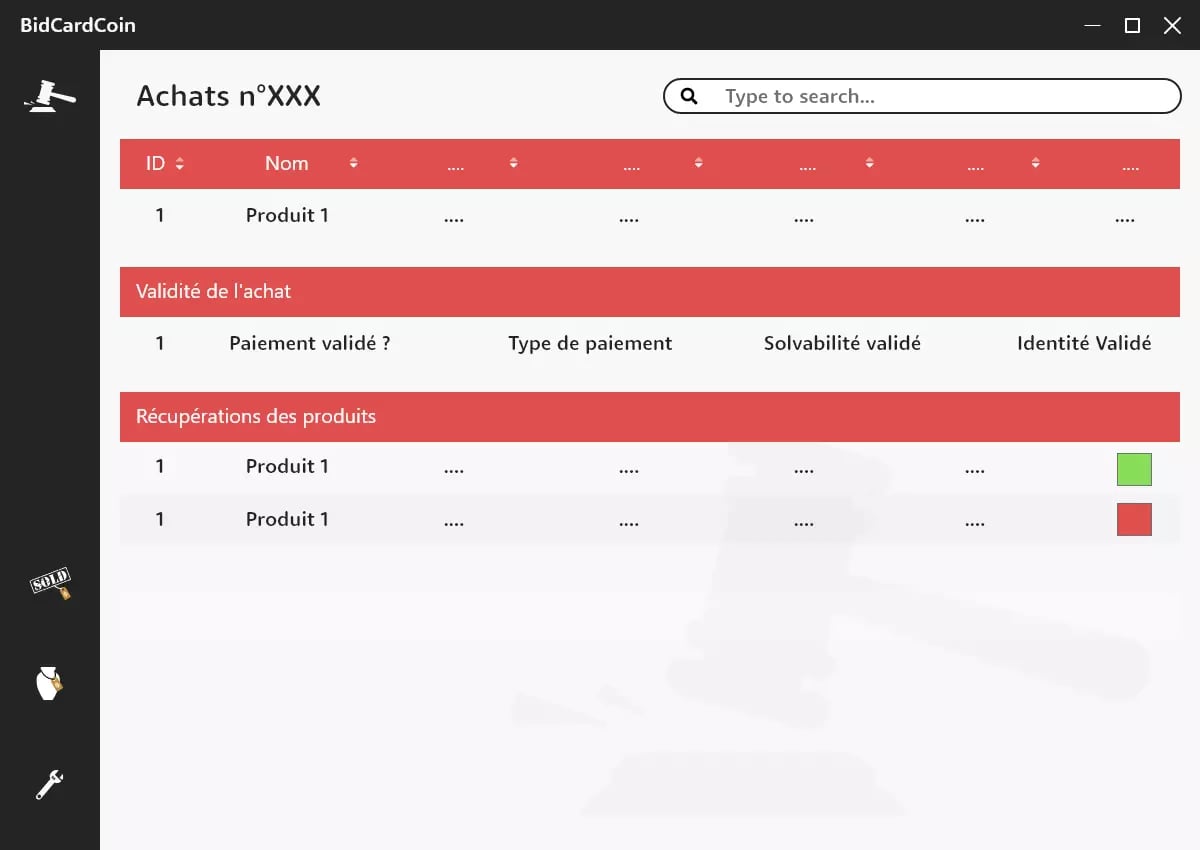
Task: Click Paiement validé ? cell
Action: coord(310,344)
